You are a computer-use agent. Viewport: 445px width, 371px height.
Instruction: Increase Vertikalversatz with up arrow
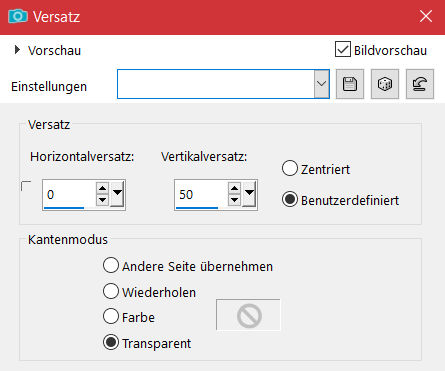[x=234, y=189]
